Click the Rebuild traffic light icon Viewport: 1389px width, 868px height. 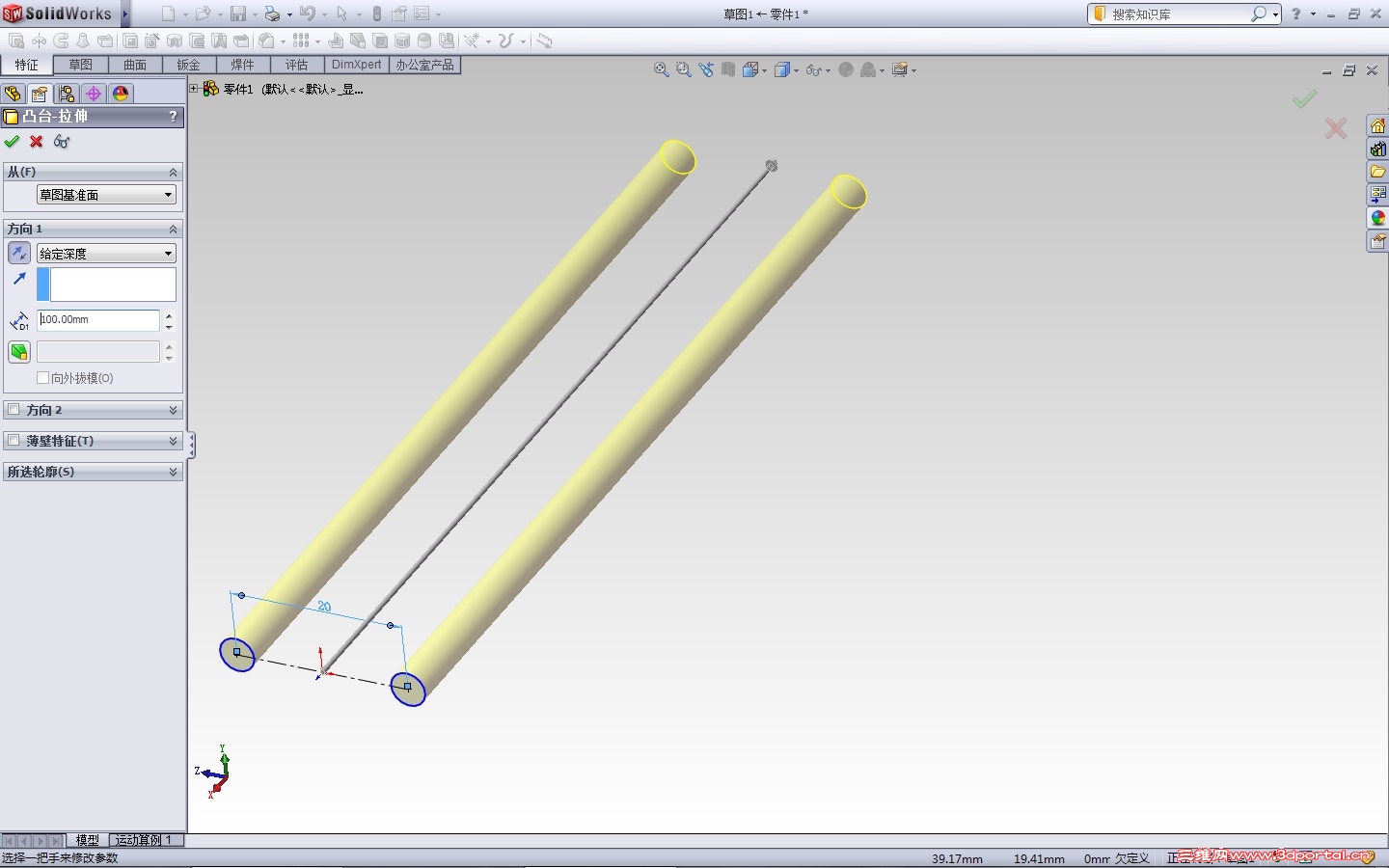point(377,14)
